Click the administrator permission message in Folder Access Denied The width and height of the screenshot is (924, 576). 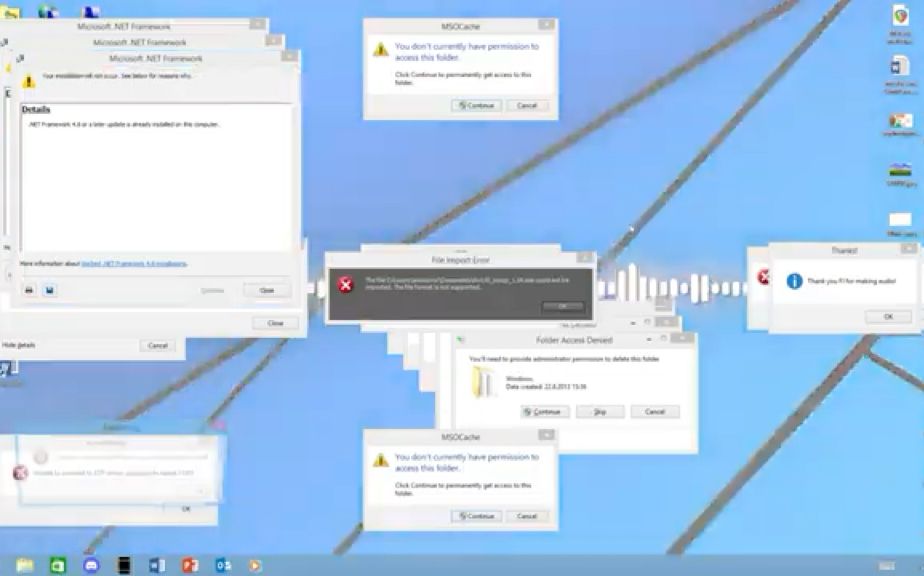click(x=564, y=358)
